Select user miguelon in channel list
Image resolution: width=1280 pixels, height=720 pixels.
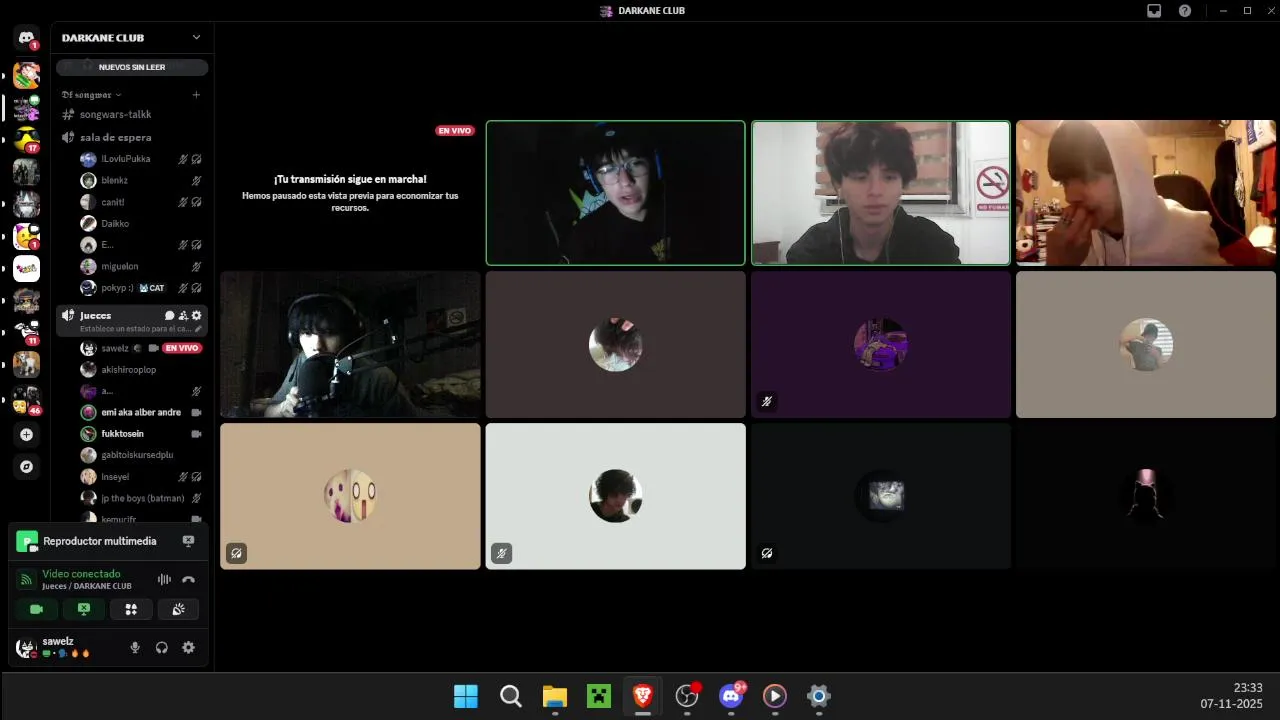141,266
